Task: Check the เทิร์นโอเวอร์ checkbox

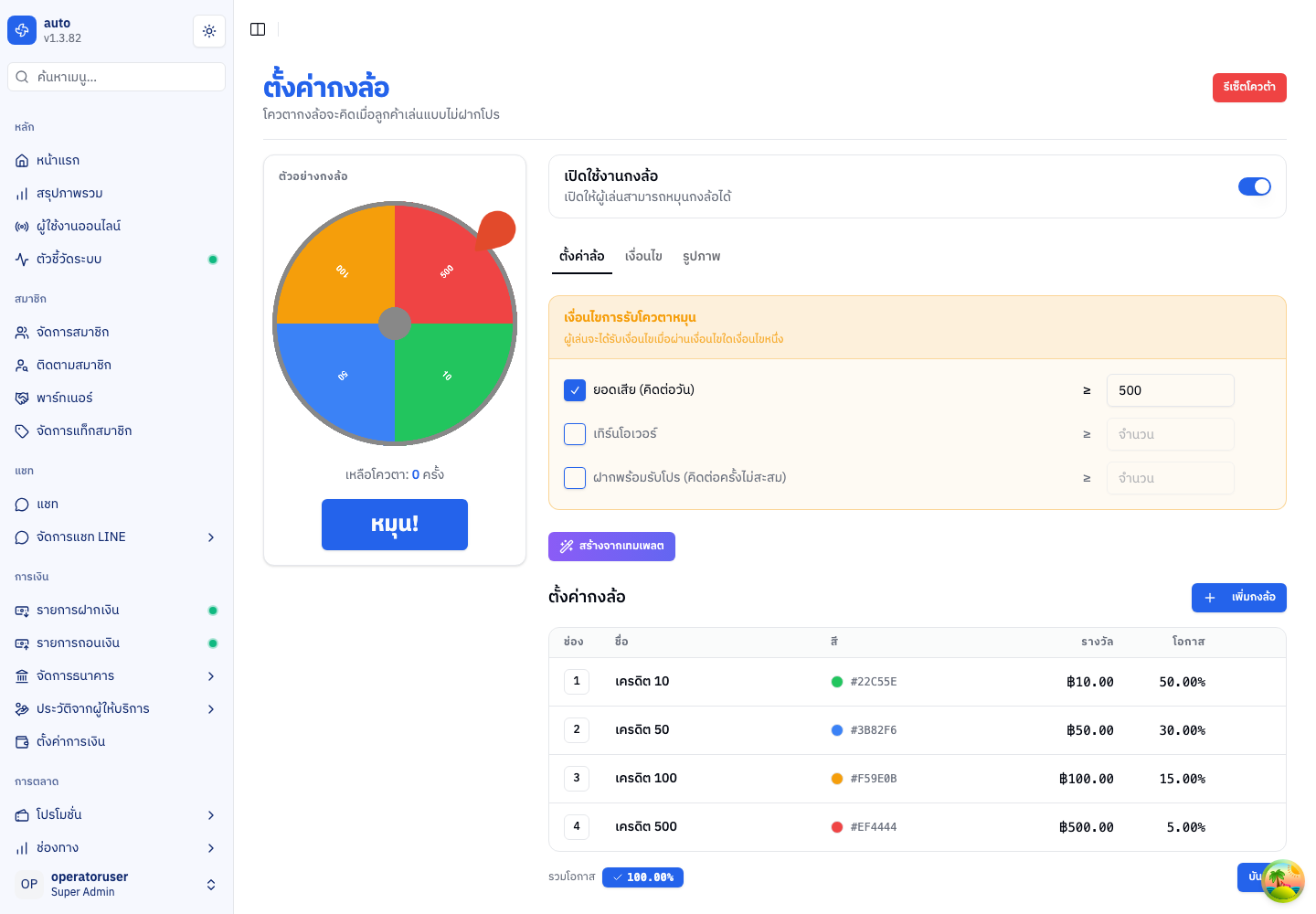Action: coord(575,434)
